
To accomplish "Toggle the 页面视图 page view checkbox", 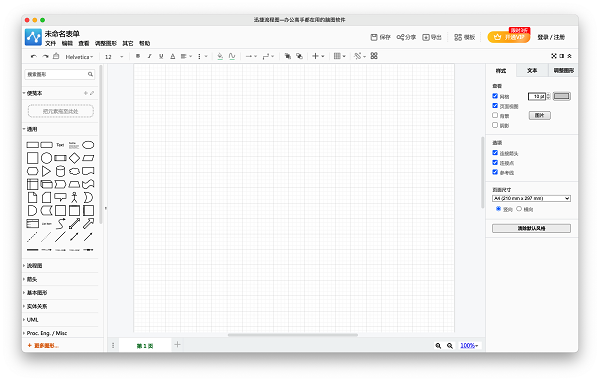I will point(495,106).
